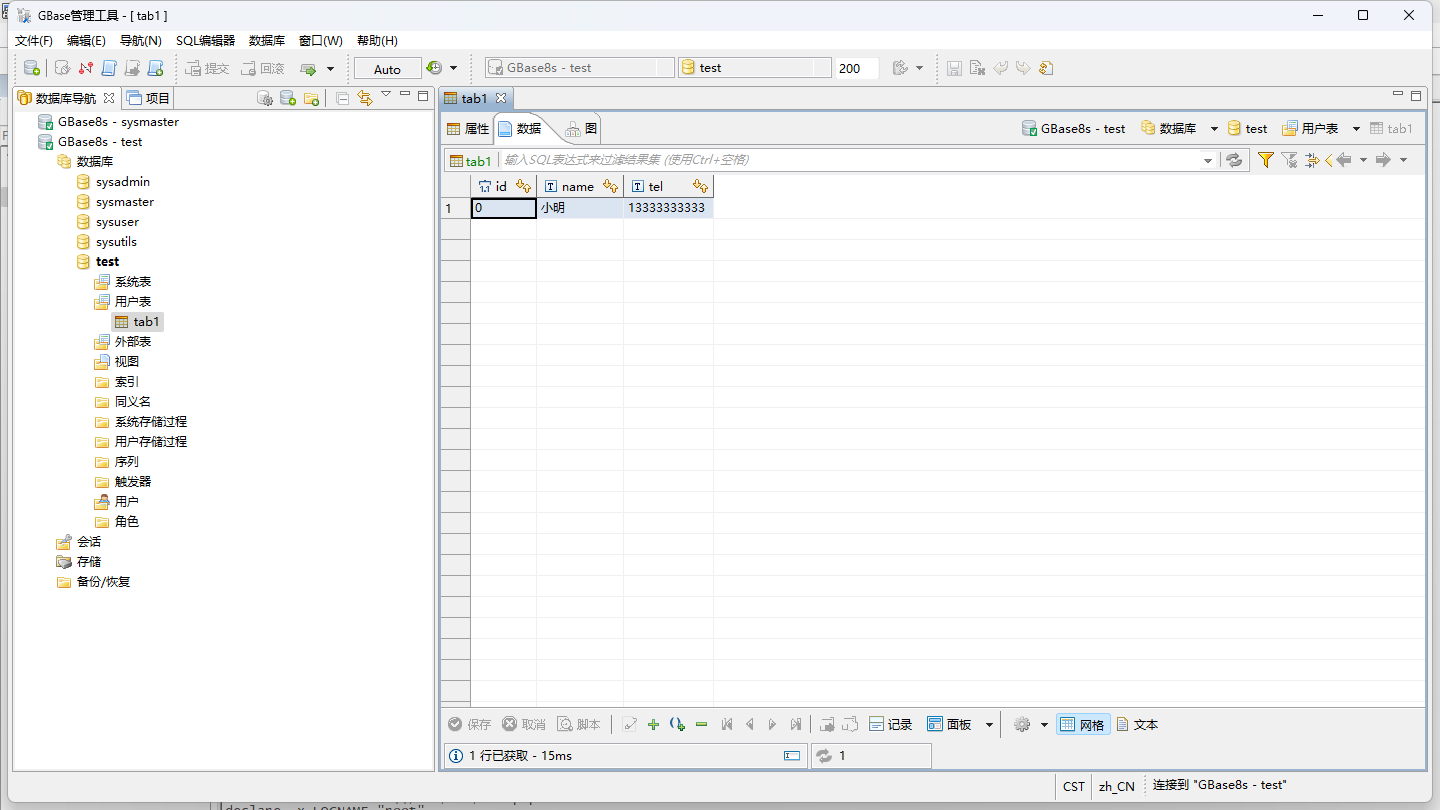The image size is (1440, 810).
Task: Open the 面板 panels dropdown arrow
Action: [990, 725]
